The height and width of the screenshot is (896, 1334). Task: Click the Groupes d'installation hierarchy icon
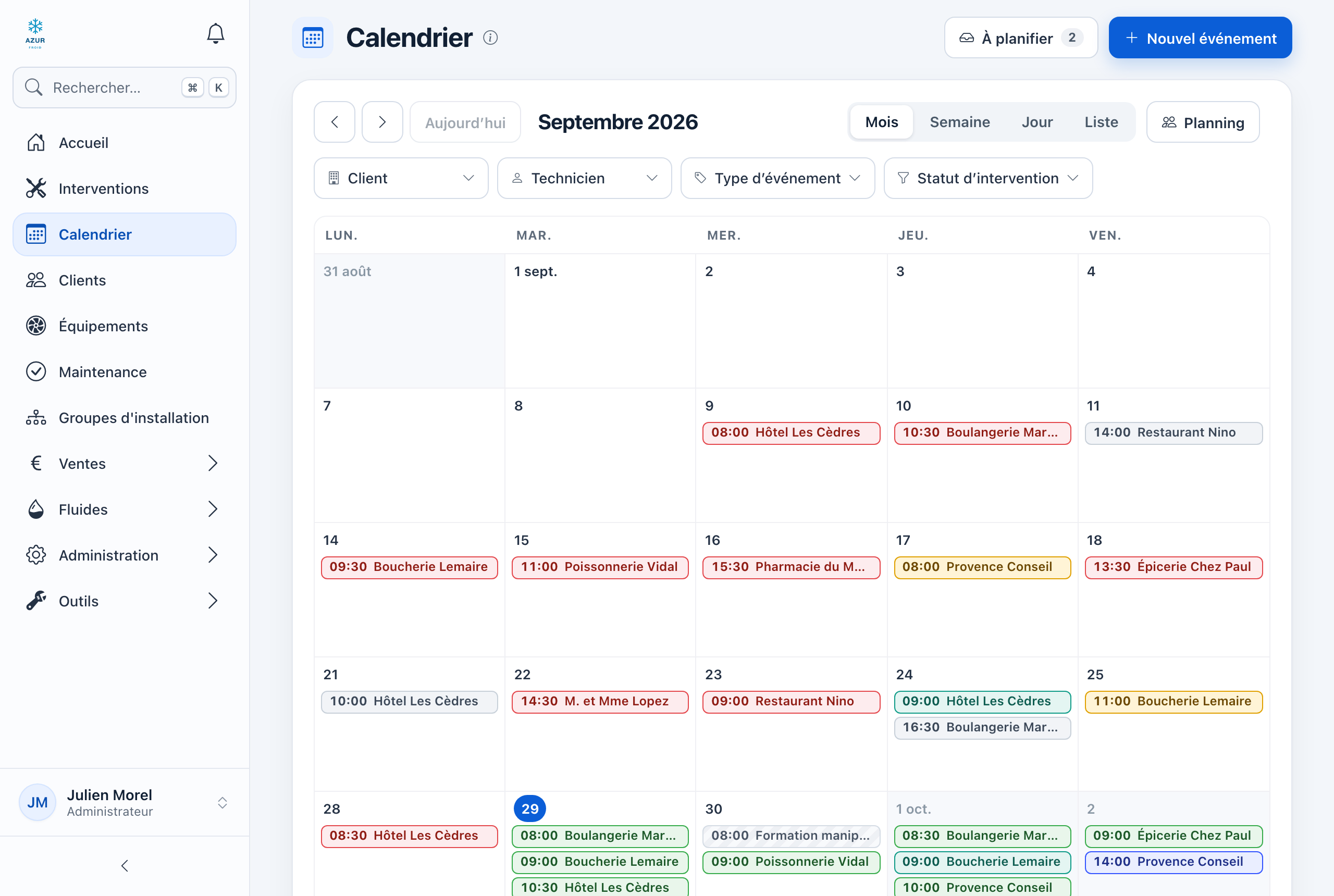pos(36,418)
